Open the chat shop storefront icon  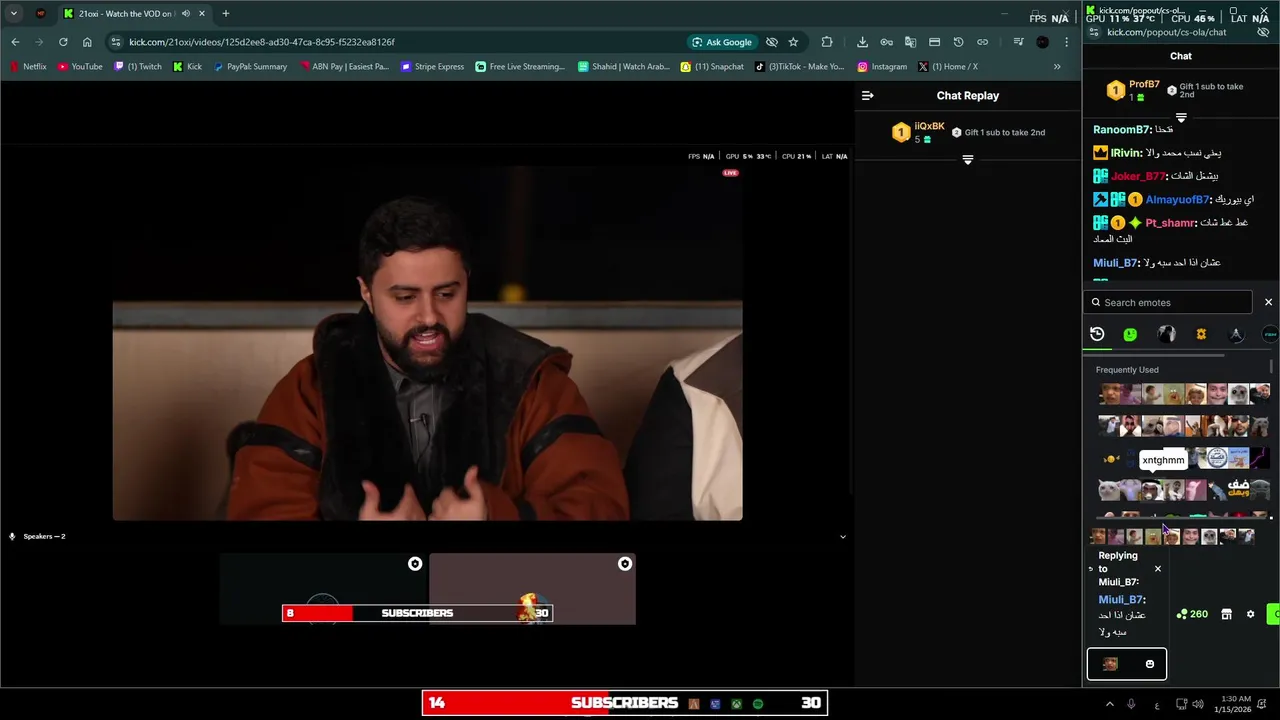point(1226,614)
